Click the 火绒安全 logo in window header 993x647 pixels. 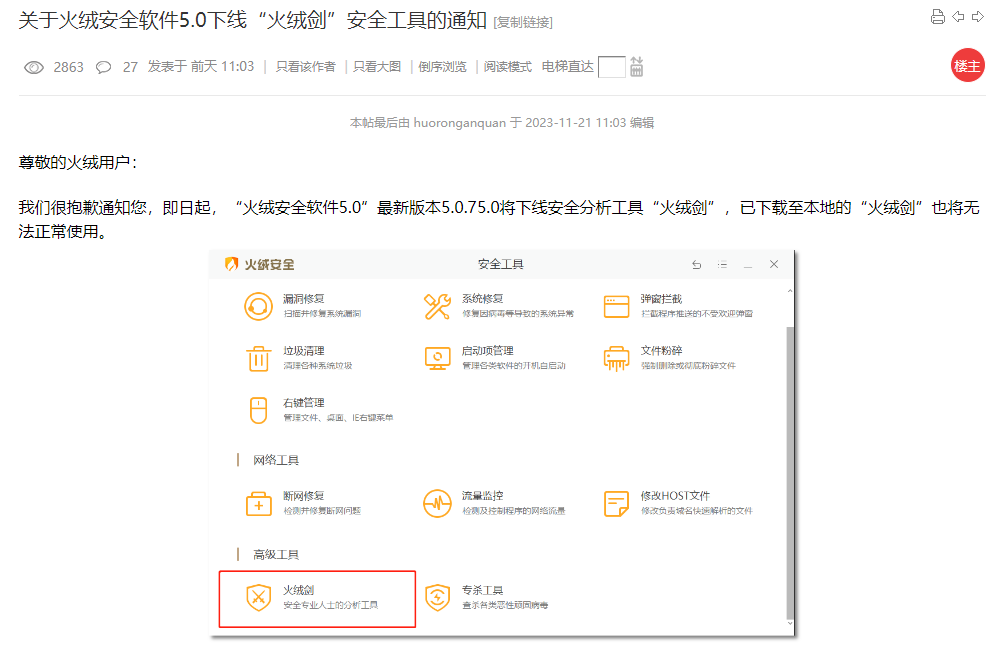pyautogui.click(x=260, y=265)
